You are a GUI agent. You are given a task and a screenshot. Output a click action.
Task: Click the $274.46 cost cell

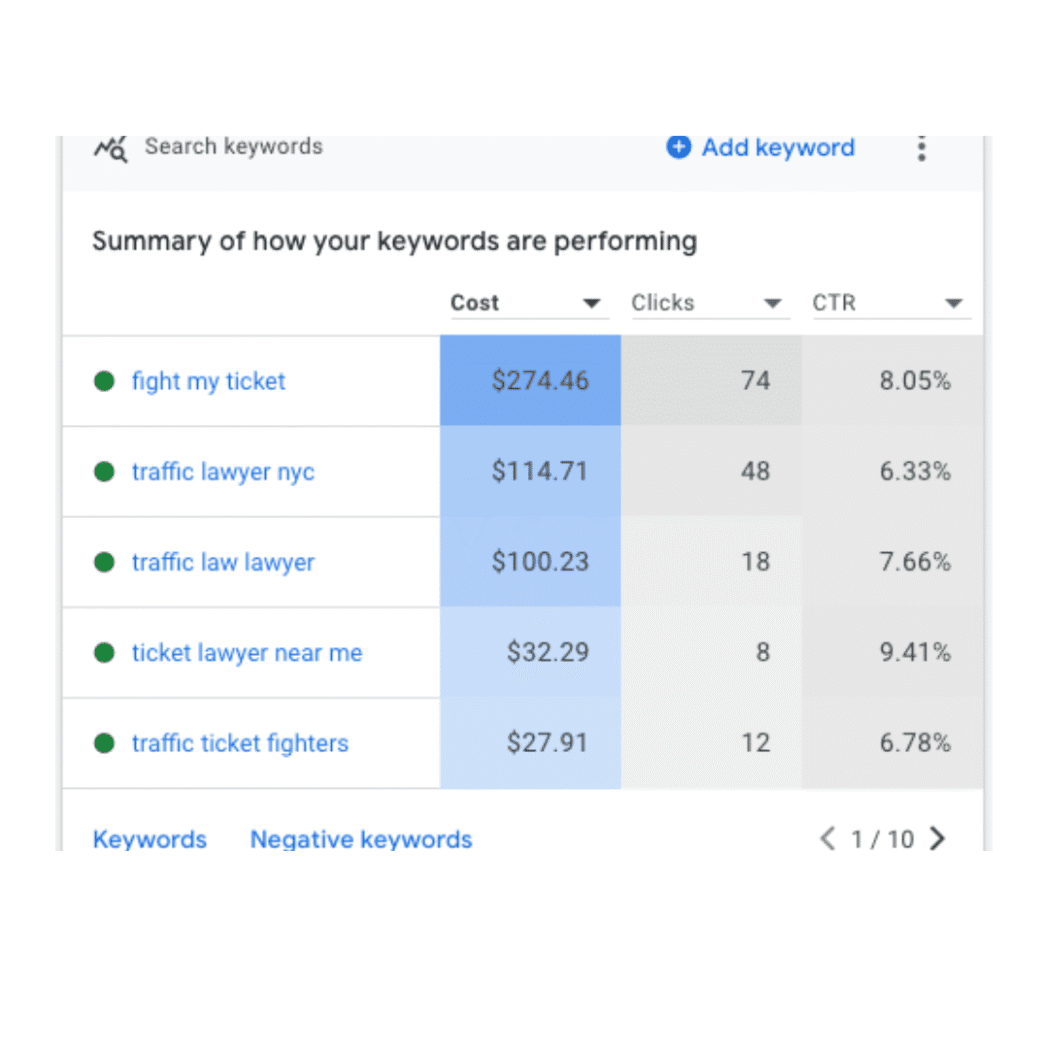530,381
